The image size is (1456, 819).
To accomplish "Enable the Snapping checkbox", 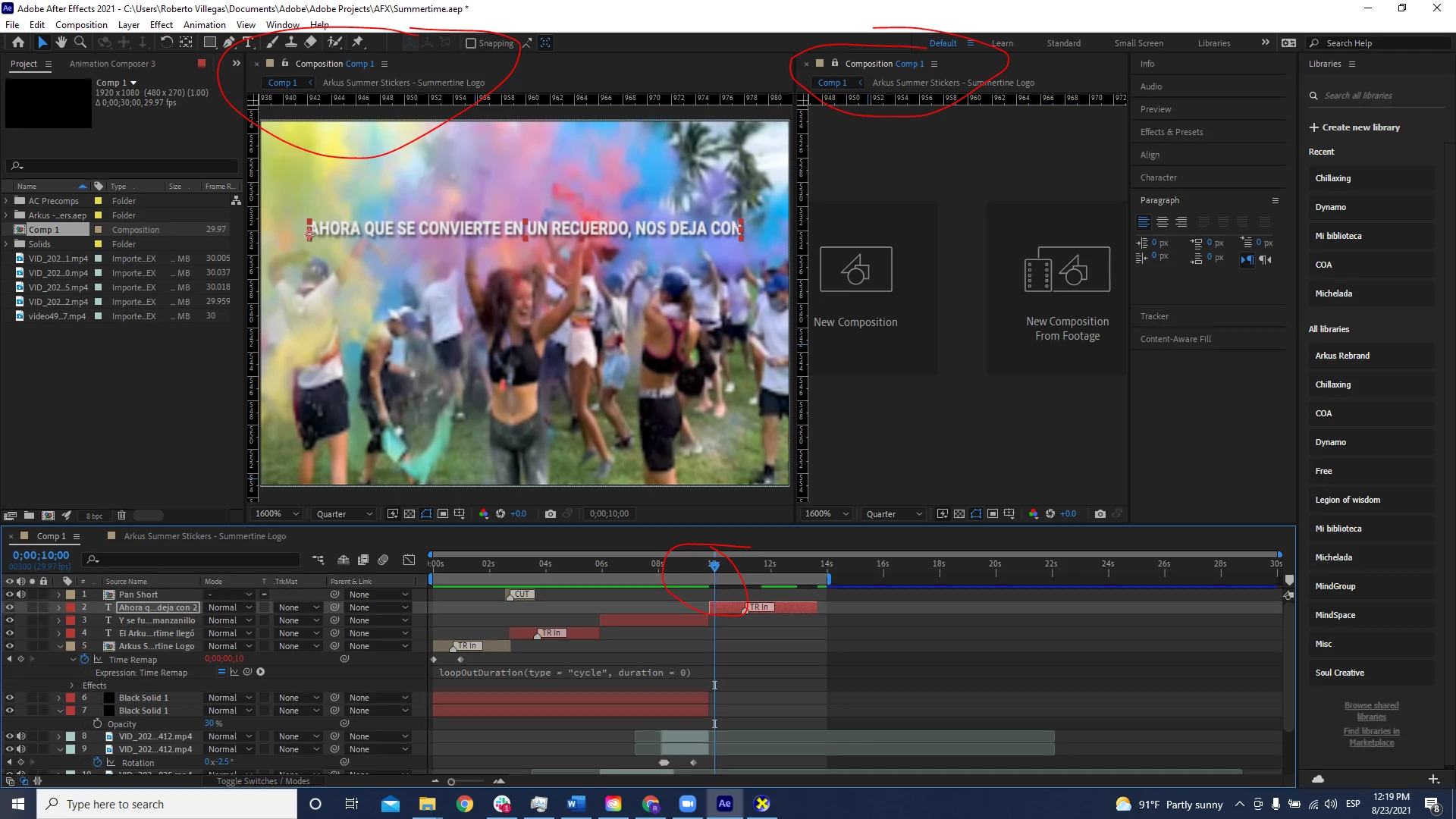I will pos(471,43).
